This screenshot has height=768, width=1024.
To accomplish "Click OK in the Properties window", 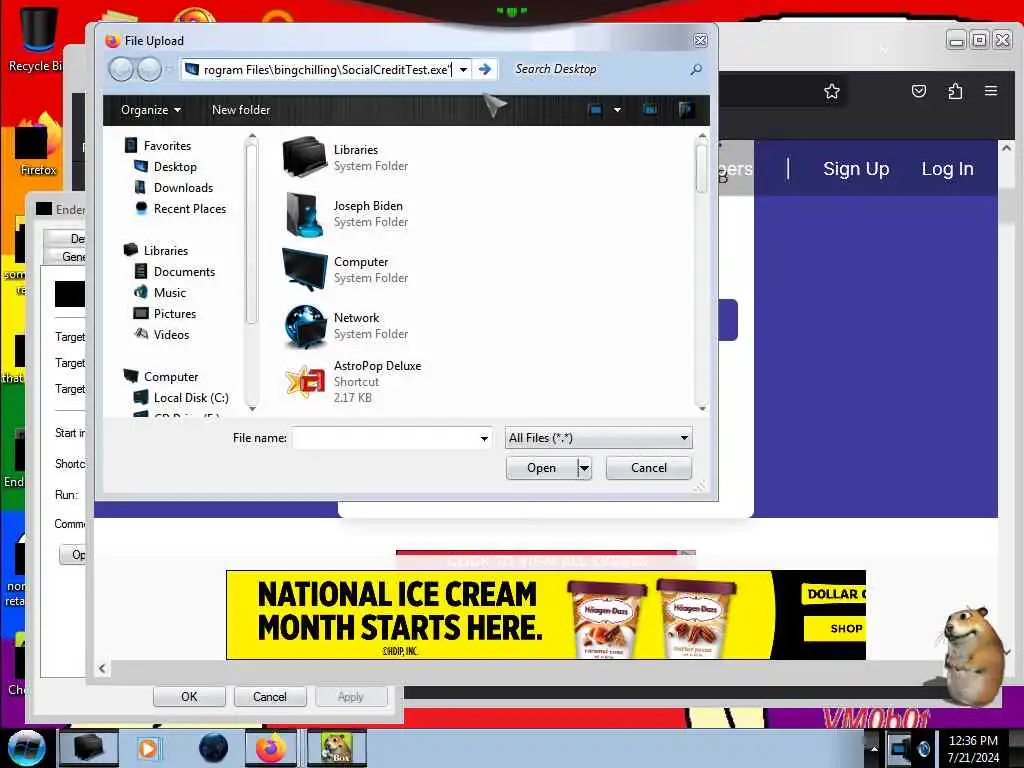I will coord(189,697).
